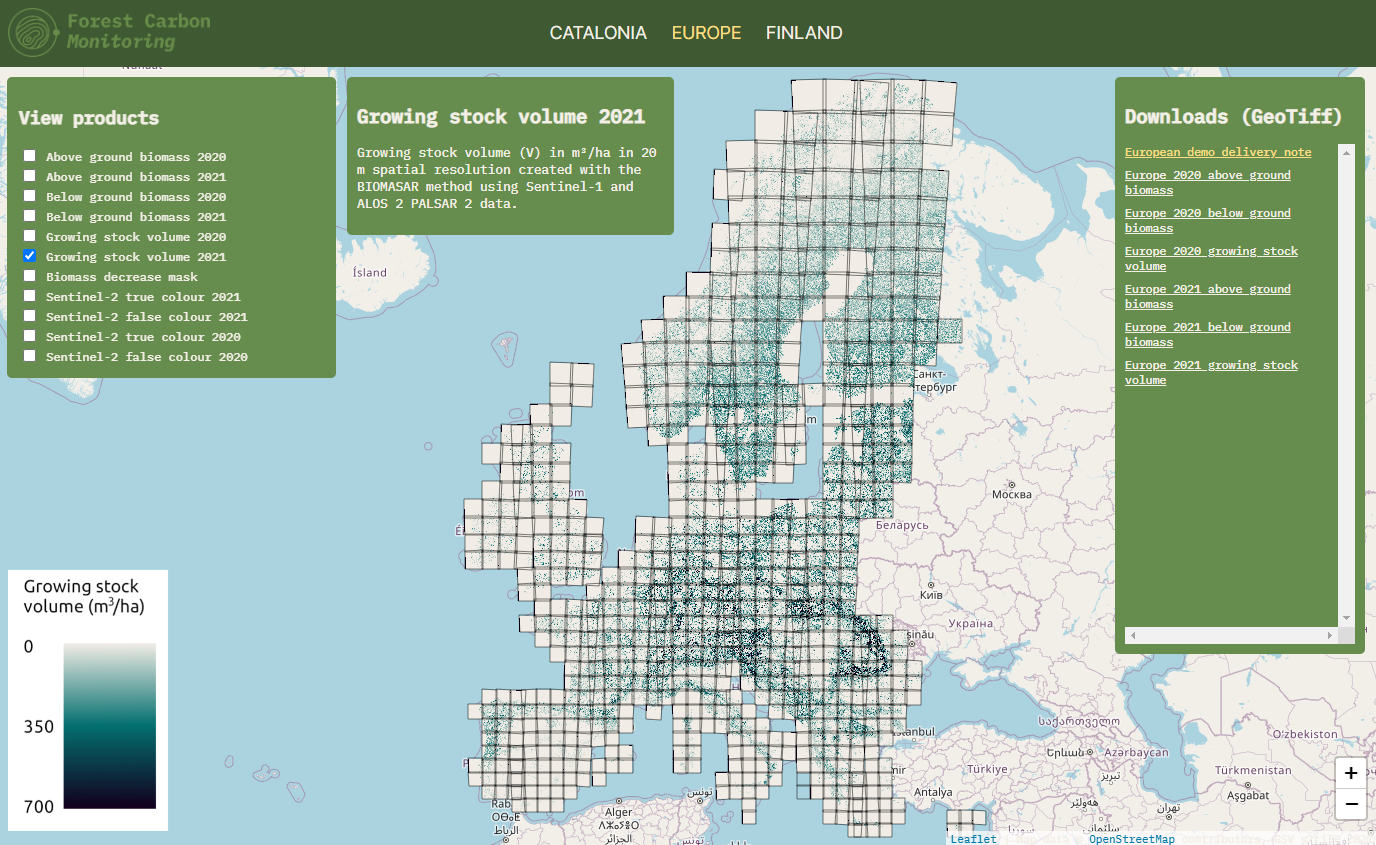The width and height of the screenshot is (1376, 845).
Task: Click the left arrow on the Downloads scrollbar
Action: tap(1131, 635)
